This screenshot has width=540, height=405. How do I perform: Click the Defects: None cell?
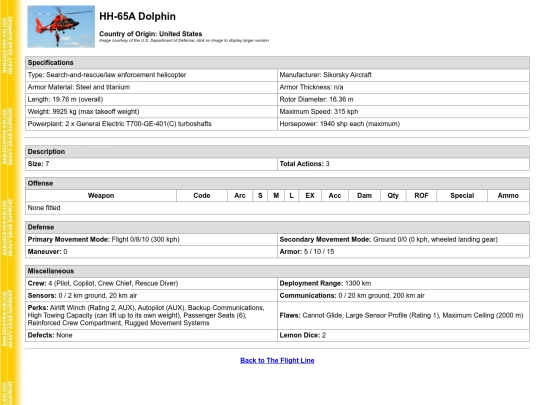[x=151, y=335]
